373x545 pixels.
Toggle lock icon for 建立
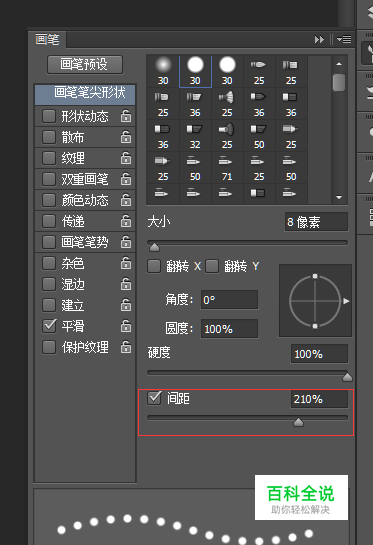[x=126, y=305]
